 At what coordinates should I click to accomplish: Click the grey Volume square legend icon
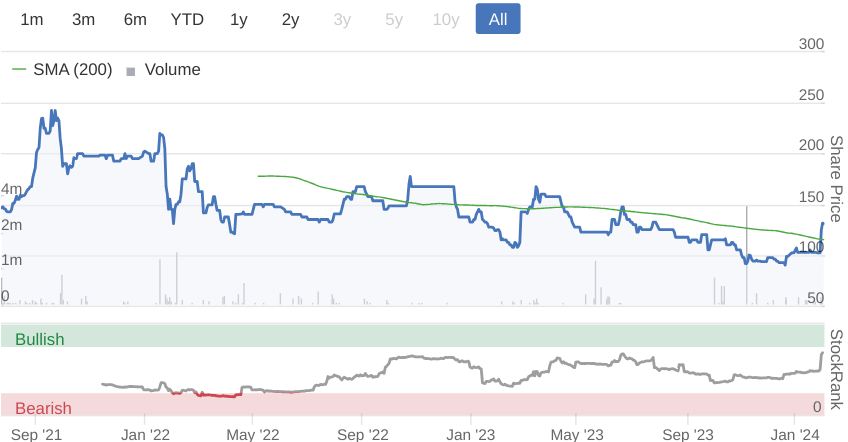coord(130,71)
